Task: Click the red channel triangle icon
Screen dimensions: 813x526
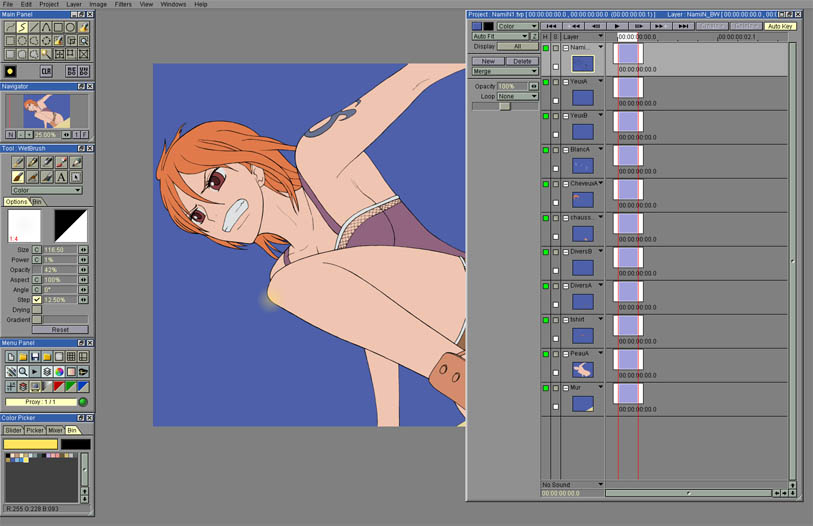Action: (59, 386)
